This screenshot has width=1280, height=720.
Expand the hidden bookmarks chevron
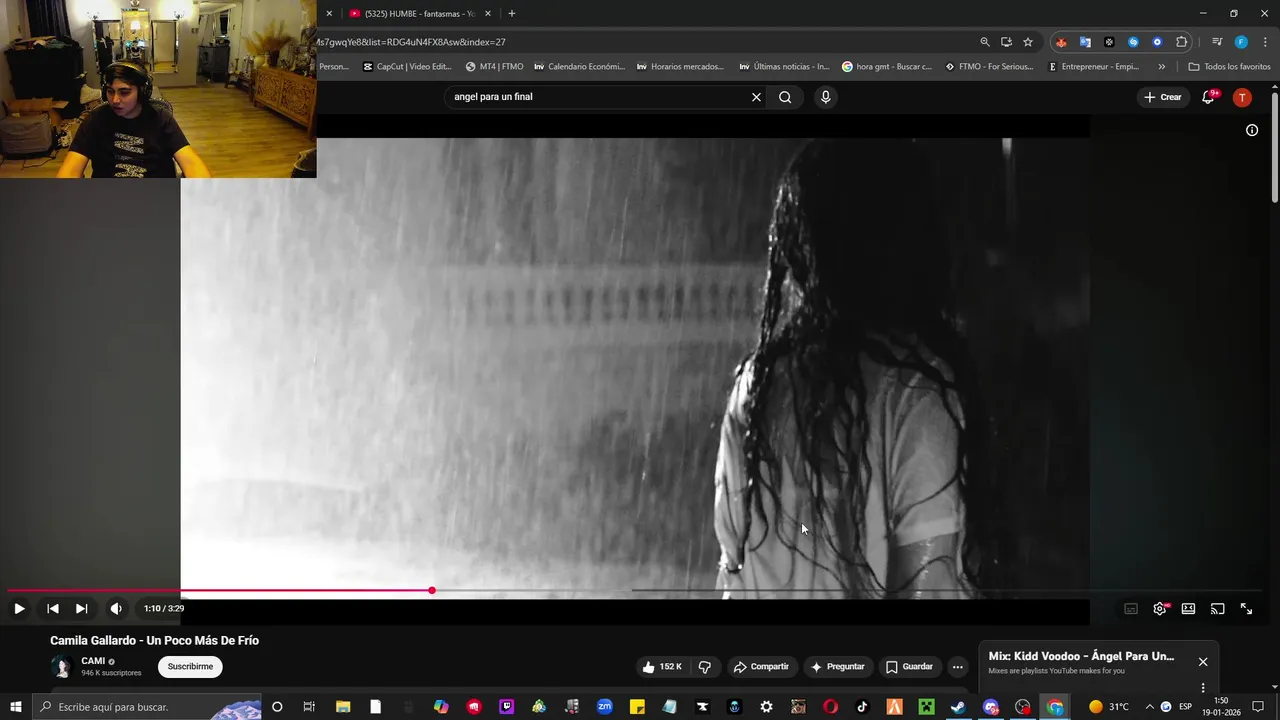[x=1161, y=67]
